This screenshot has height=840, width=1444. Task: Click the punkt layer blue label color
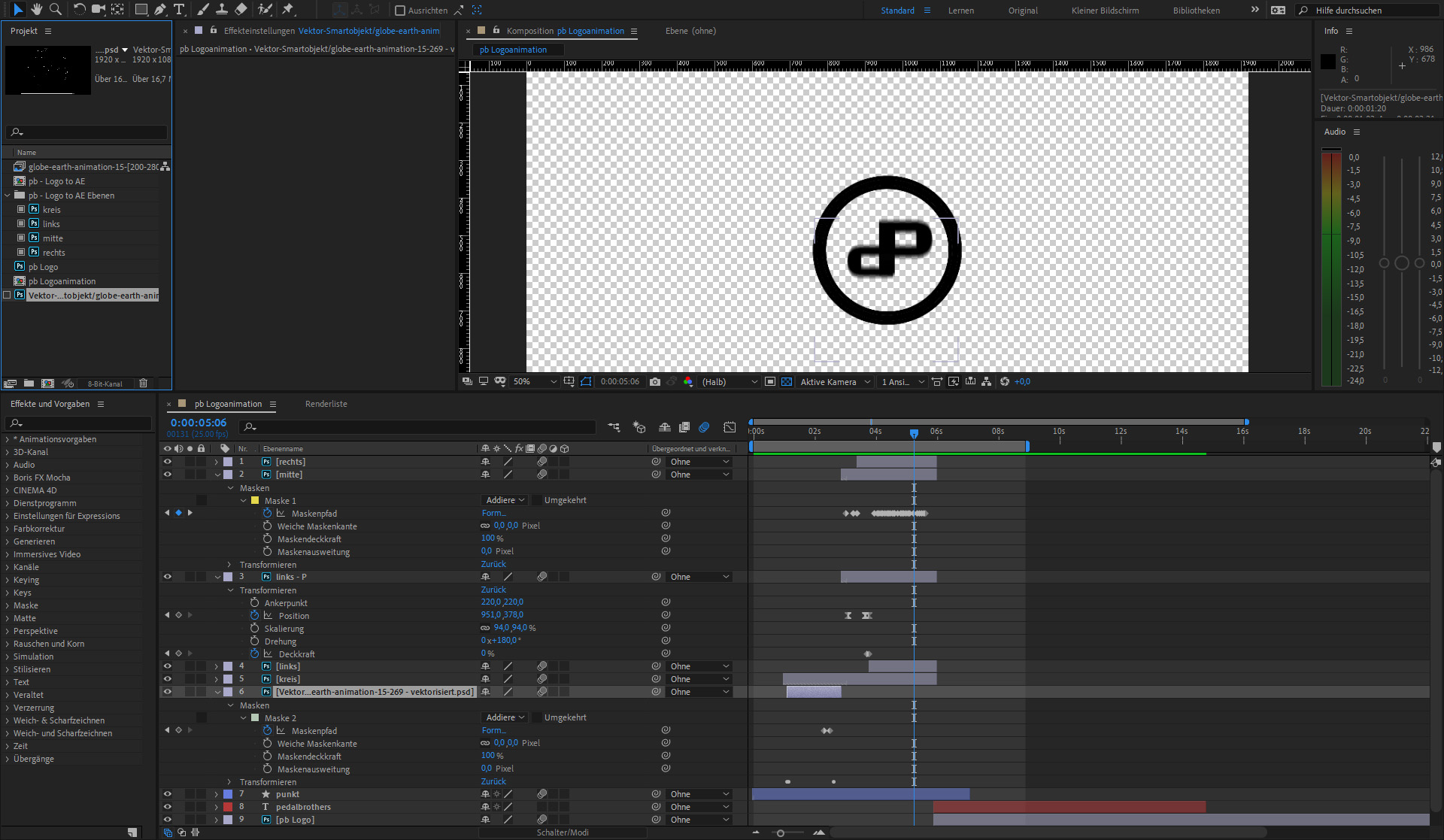228,794
